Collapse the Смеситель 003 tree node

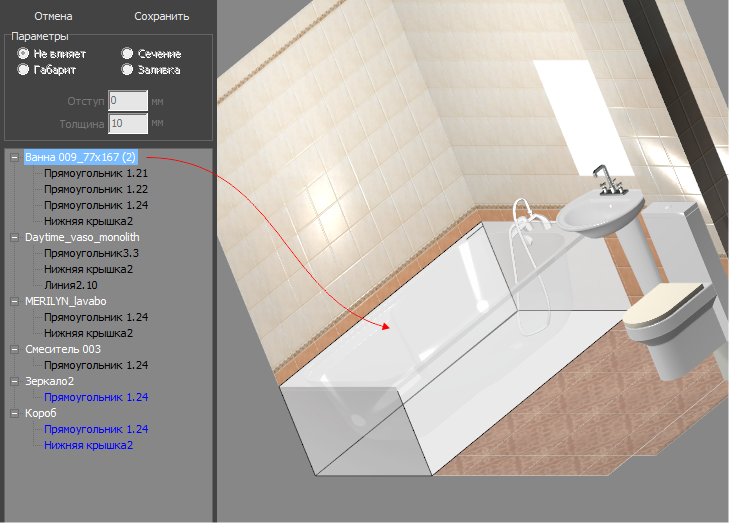tap(14, 349)
